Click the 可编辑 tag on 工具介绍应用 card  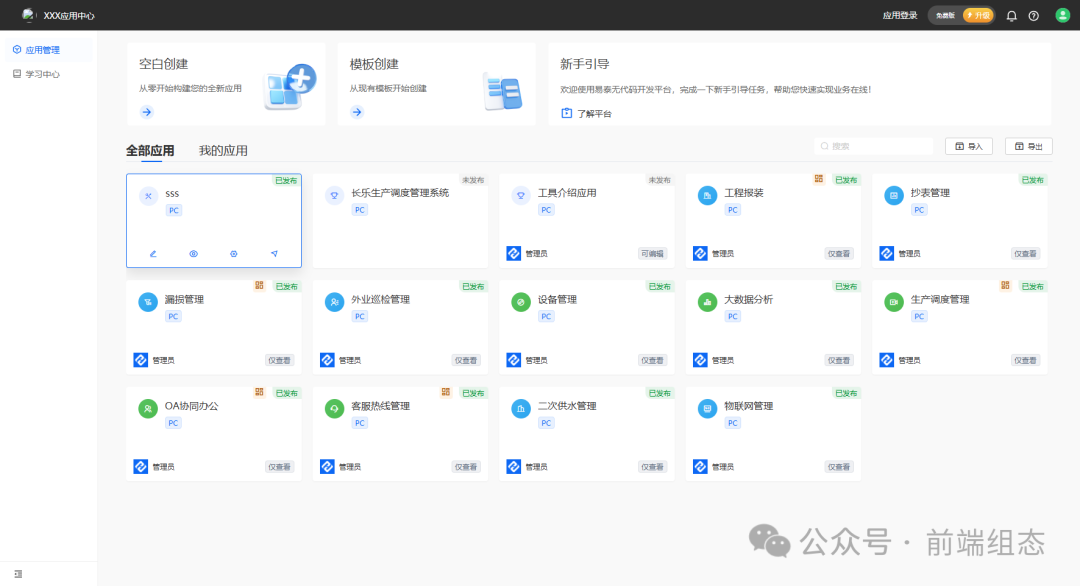pyautogui.click(x=652, y=254)
